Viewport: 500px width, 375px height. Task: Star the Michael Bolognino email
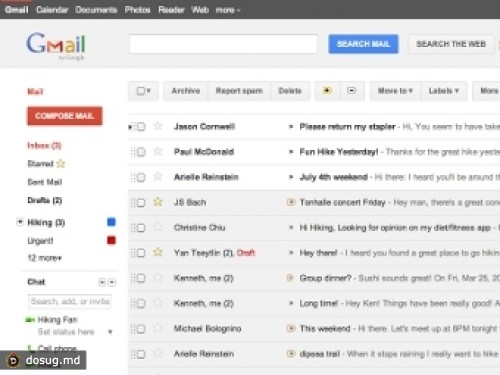[158, 328]
